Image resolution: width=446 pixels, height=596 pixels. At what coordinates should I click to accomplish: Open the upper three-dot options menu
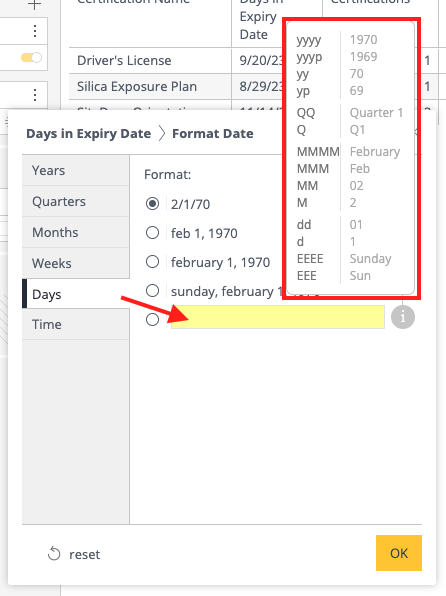click(x=35, y=30)
